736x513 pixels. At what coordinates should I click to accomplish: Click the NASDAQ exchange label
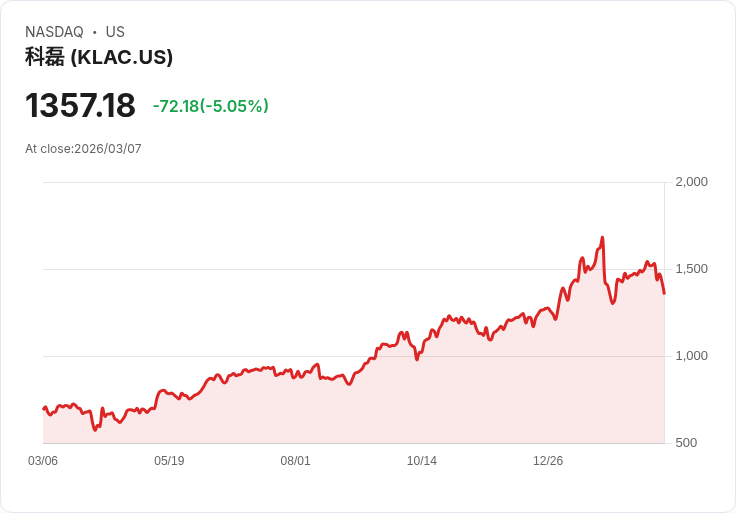(x=54, y=32)
